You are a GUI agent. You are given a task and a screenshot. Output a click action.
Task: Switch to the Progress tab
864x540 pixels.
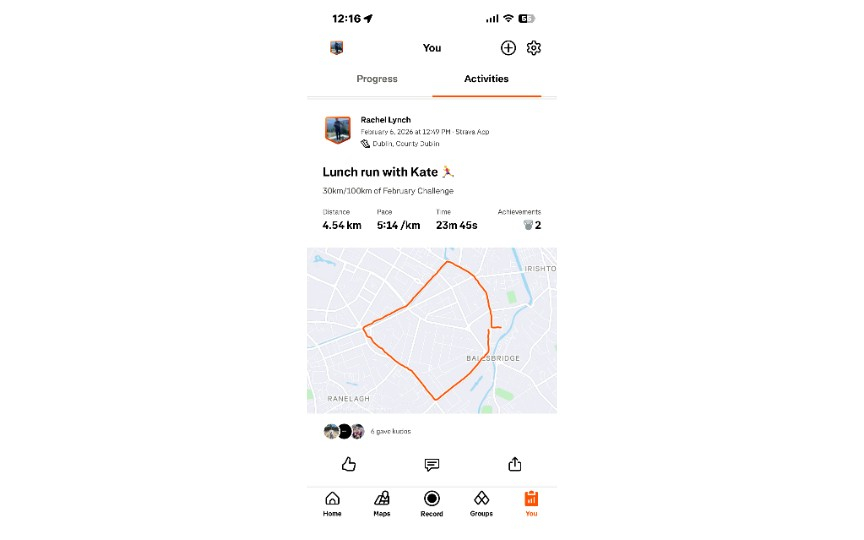pos(377,79)
